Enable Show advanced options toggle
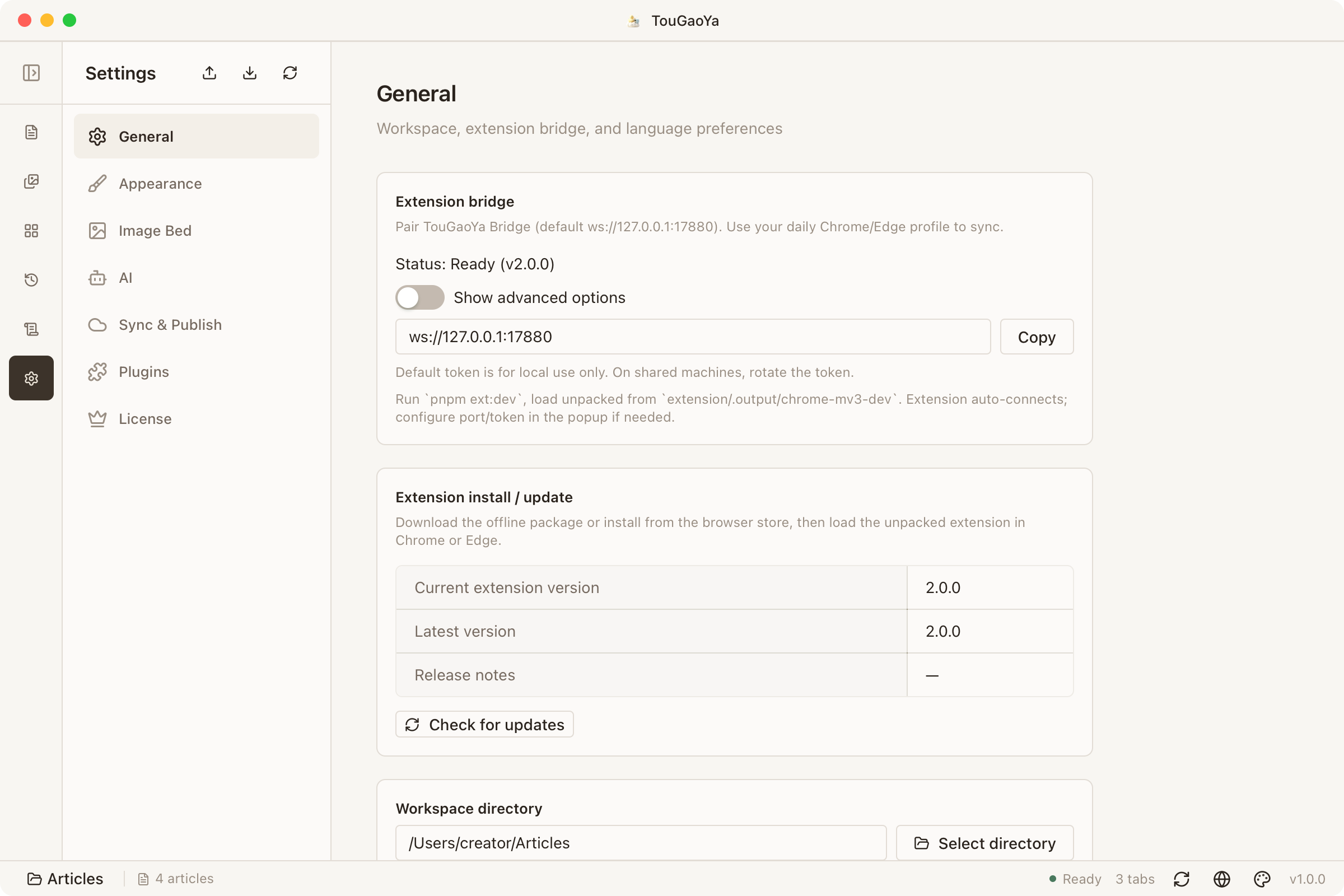The width and height of the screenshot is (1344, 896). tap(420, 297)
